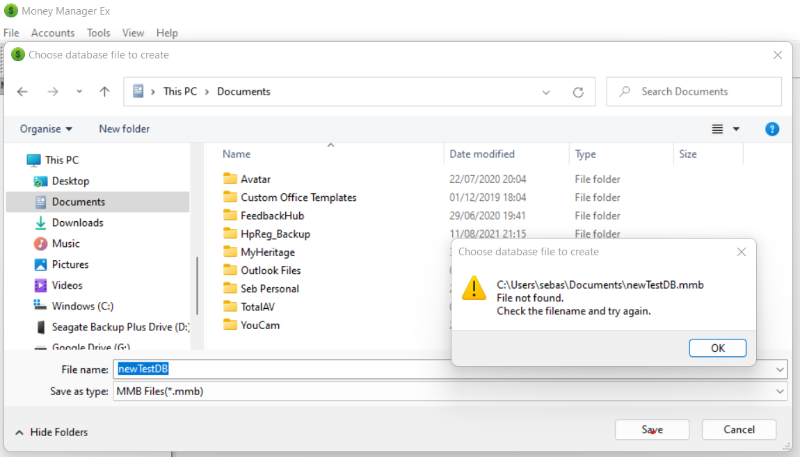
Task: Click the Forward navigation arrow
Action: 53,92
